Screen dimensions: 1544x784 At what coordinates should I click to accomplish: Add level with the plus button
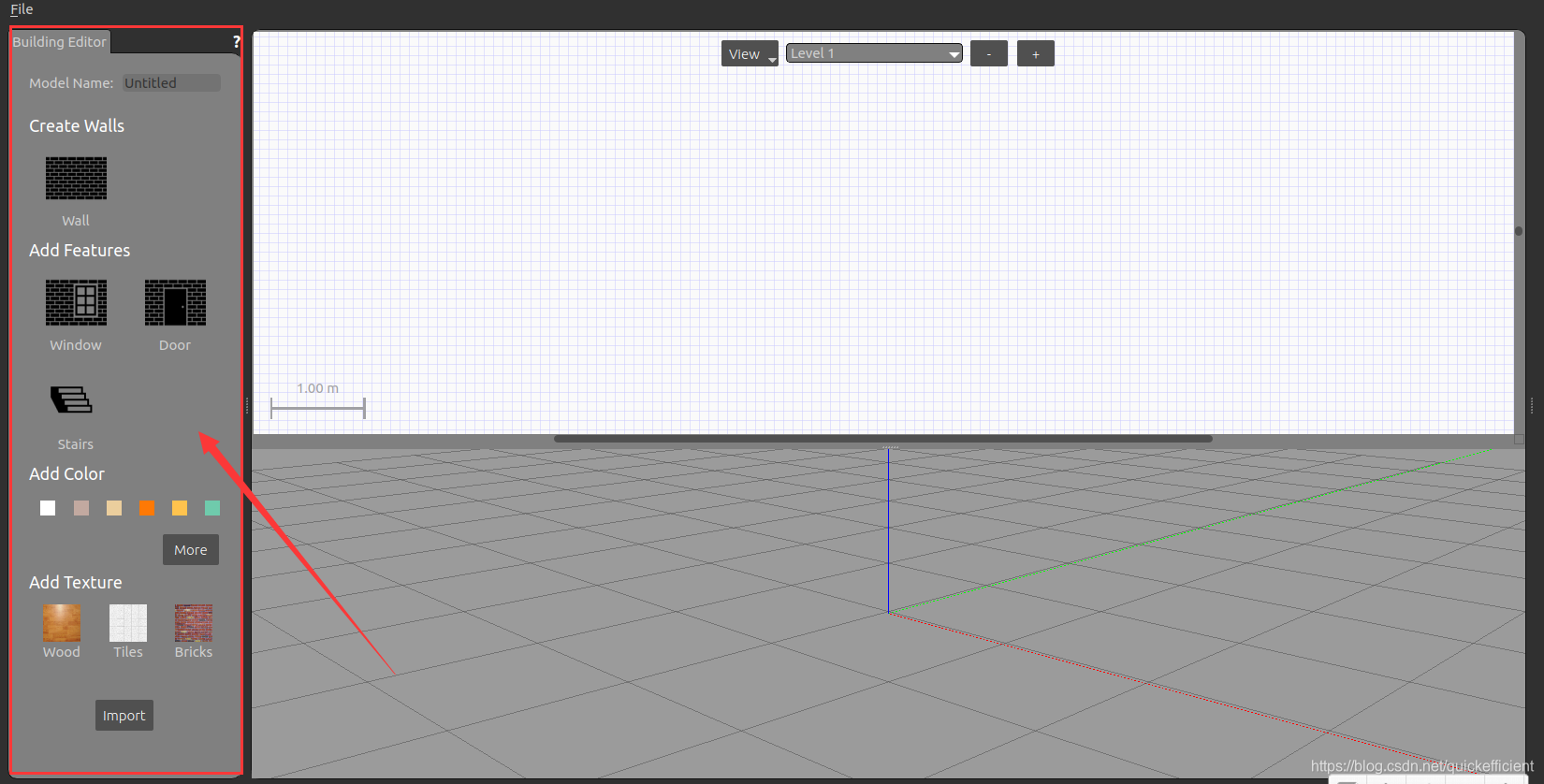coord(1036,53)
